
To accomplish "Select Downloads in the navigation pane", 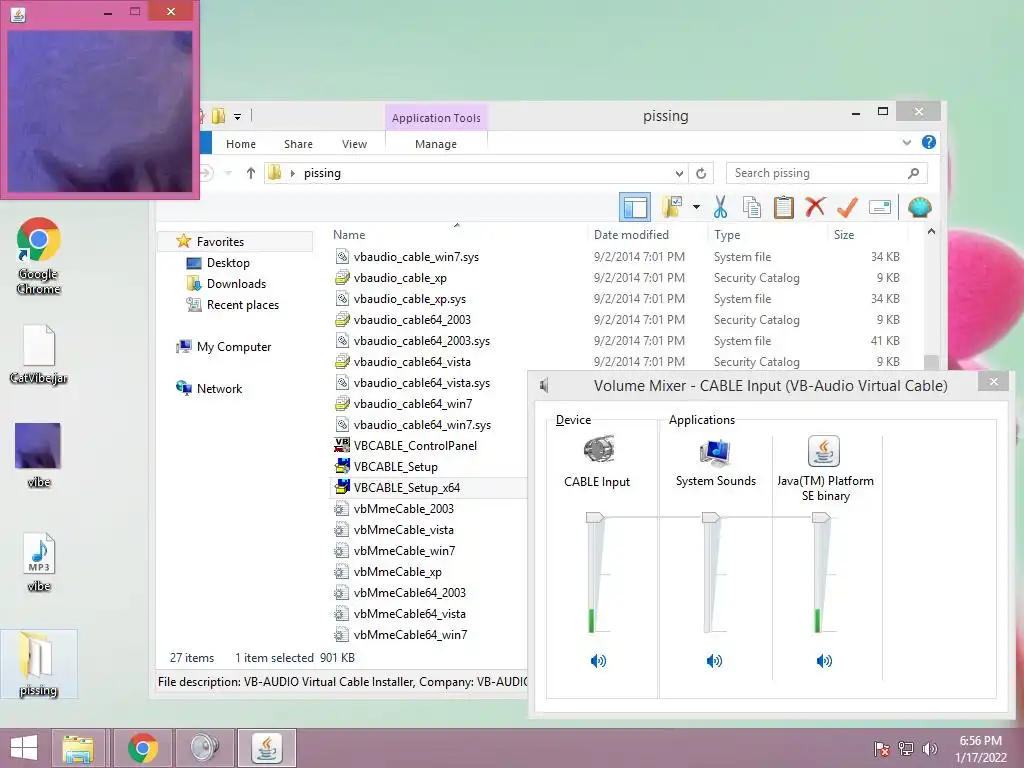I will (x=236, y=283).
